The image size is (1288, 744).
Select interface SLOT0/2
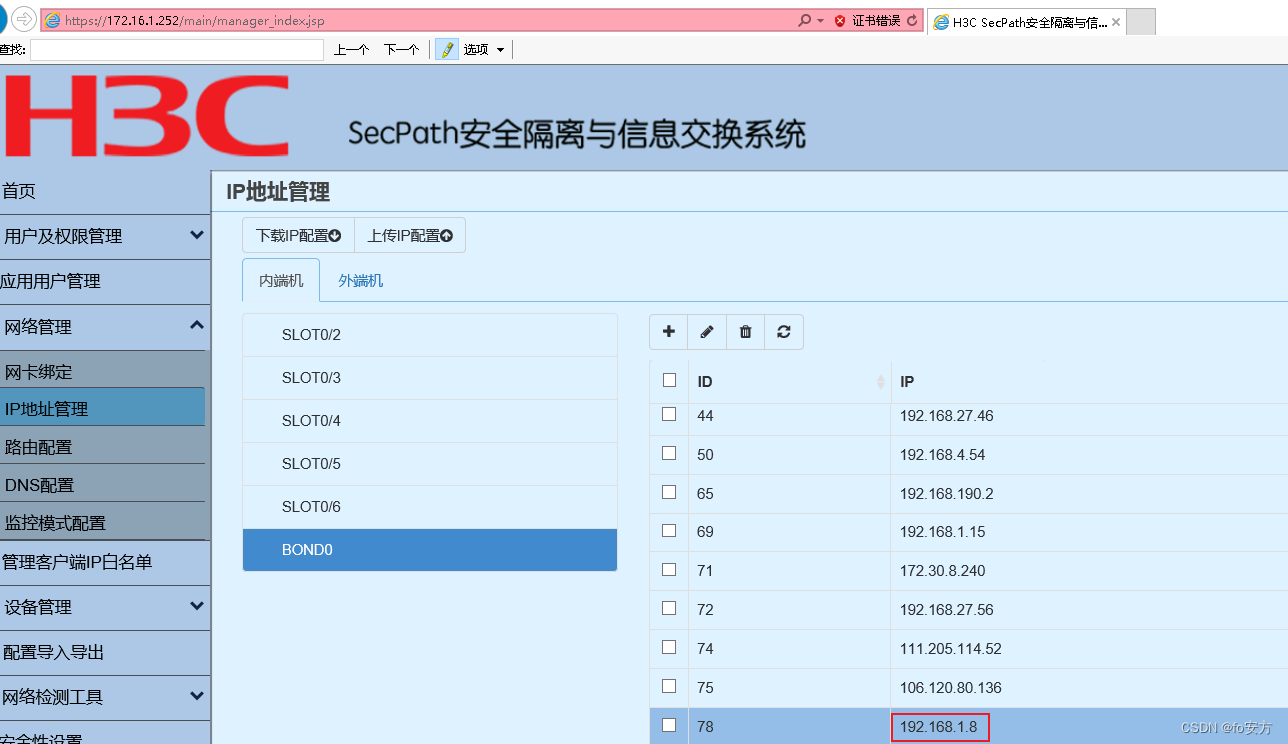[430, 335]
